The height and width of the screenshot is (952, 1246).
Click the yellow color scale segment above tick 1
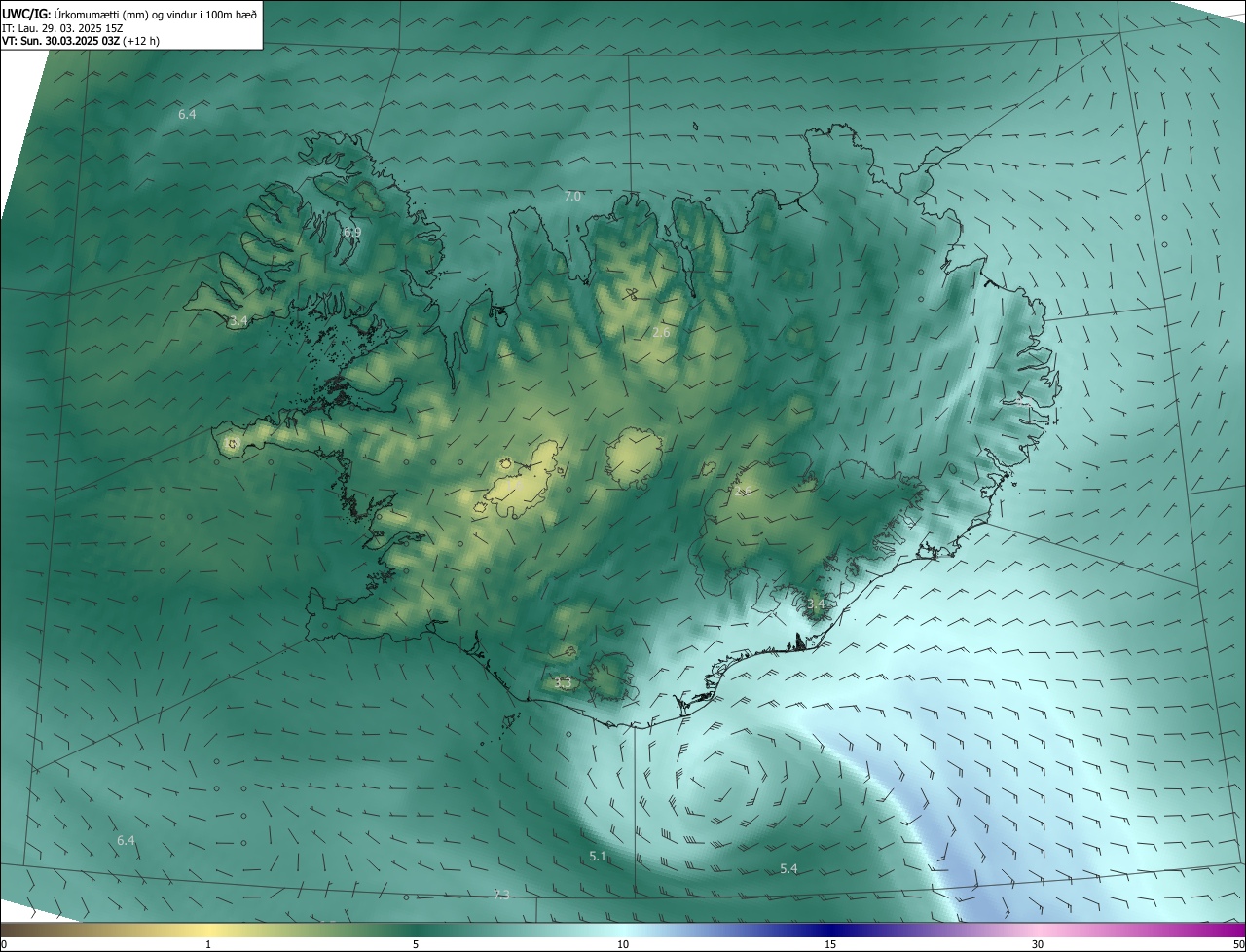point(208,930)
